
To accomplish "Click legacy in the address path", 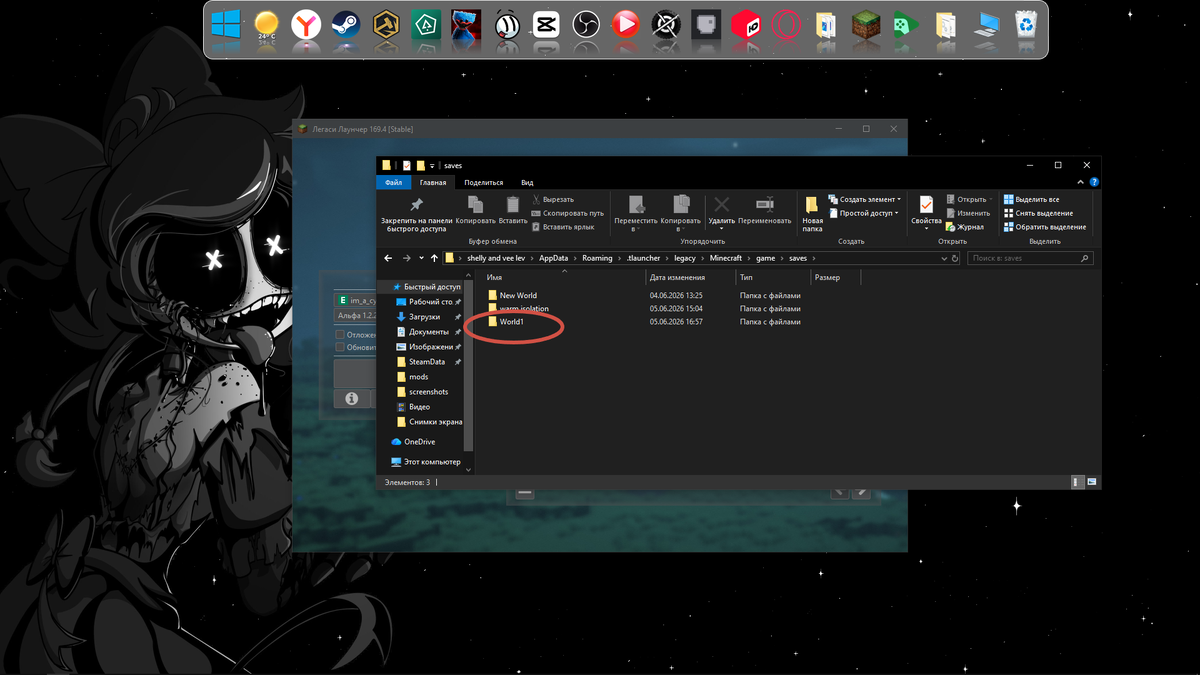I will 686,258.
